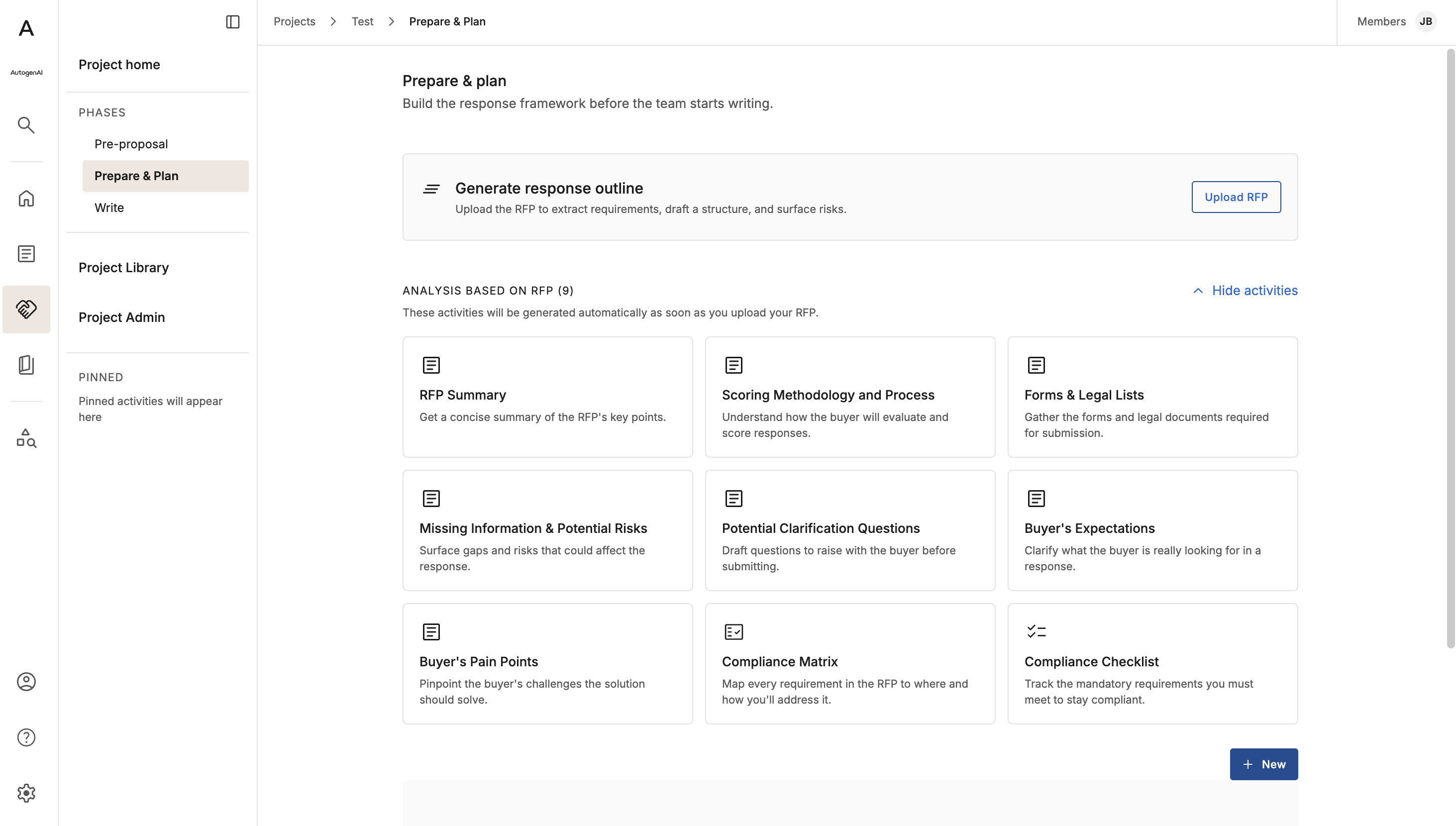Open Project Admin

pos(121,317)
